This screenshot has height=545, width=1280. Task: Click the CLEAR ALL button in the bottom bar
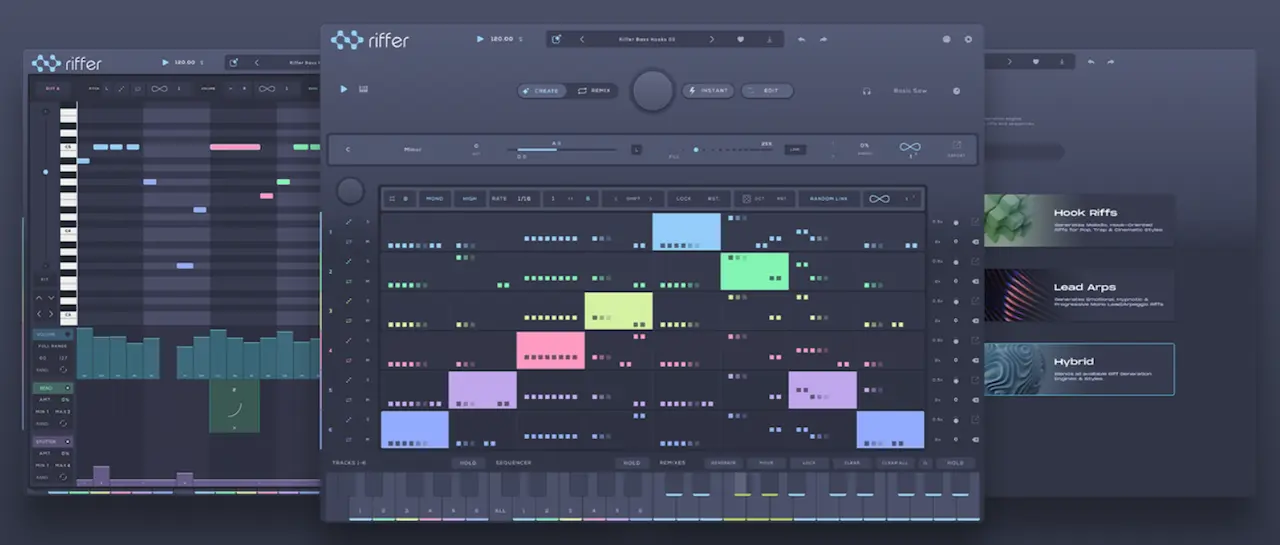pyautogui.click(x=895, y=463)
